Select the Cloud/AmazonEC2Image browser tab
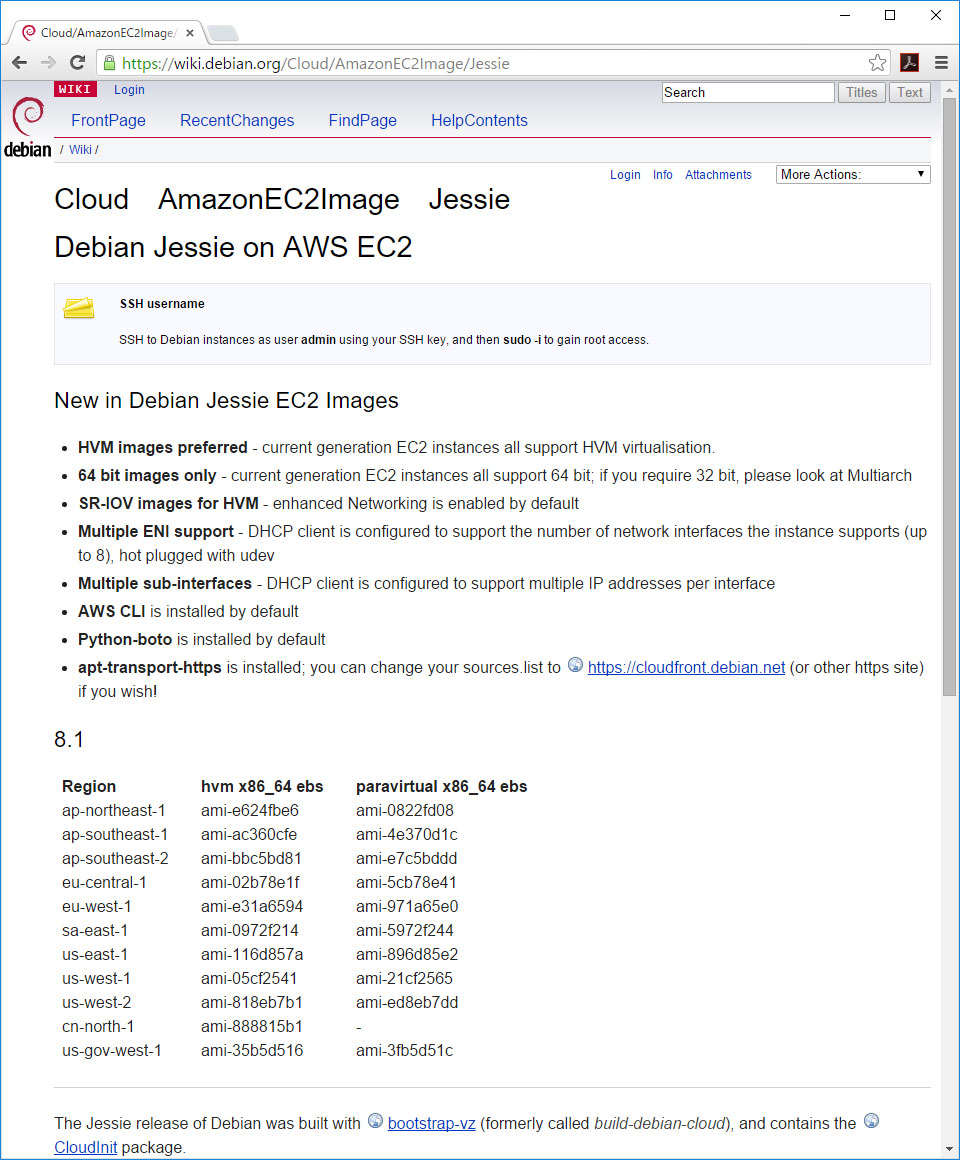 click(x=107, y=33)
